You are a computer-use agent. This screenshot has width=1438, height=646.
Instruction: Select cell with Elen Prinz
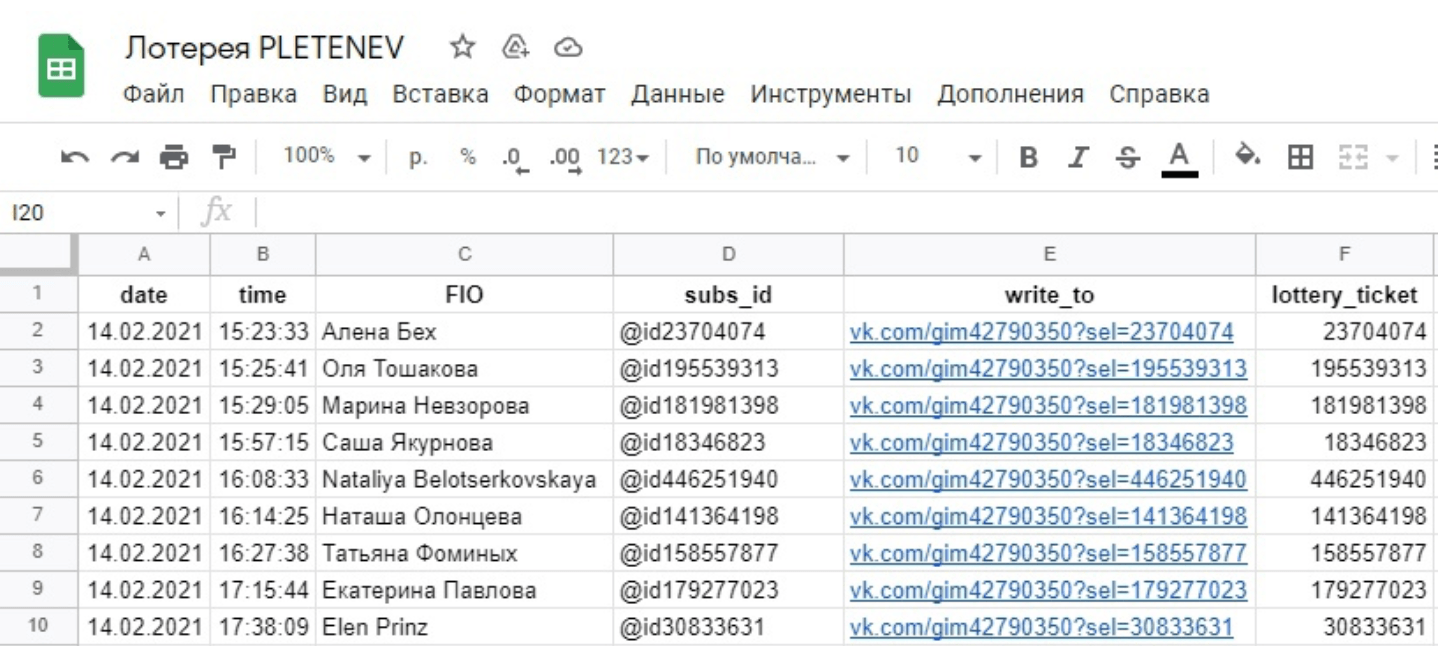(x=464, y=627)
